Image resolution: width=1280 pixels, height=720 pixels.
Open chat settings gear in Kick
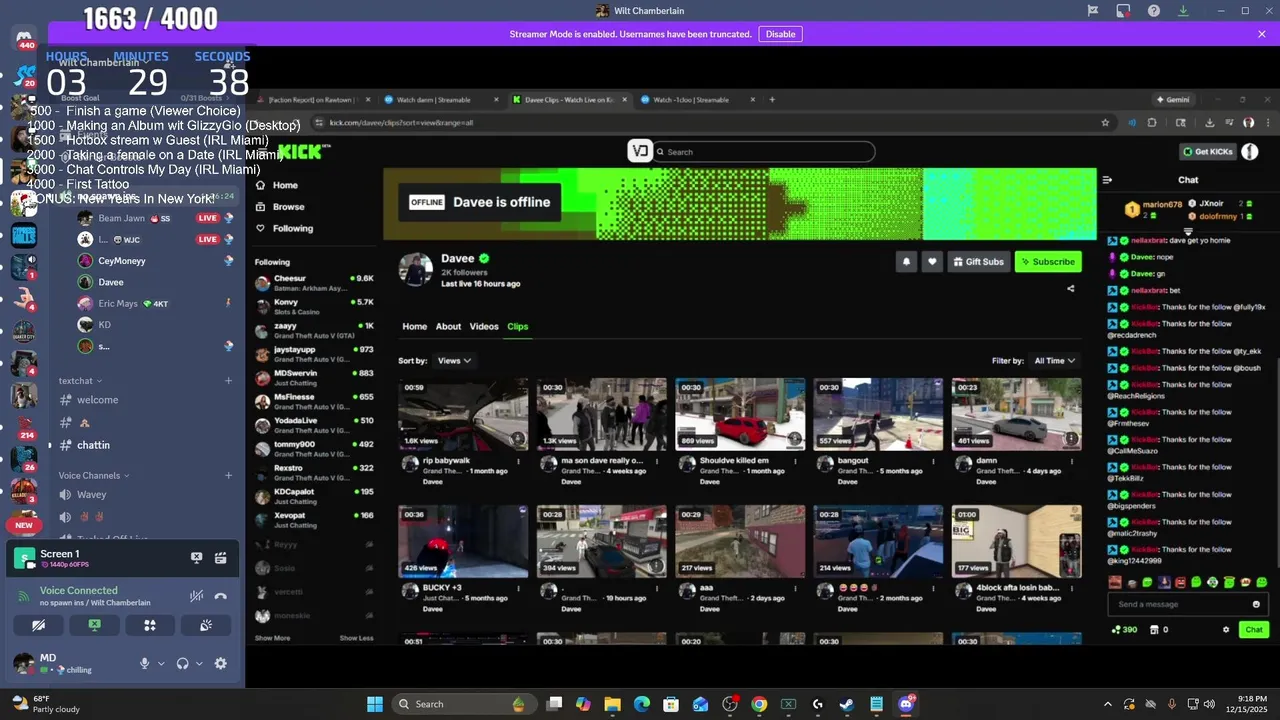(x=1226, y=630)
